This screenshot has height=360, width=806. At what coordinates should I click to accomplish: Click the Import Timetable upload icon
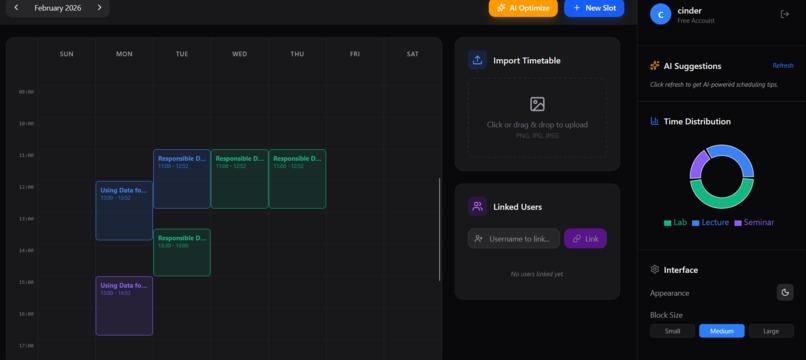click(477, 60)
